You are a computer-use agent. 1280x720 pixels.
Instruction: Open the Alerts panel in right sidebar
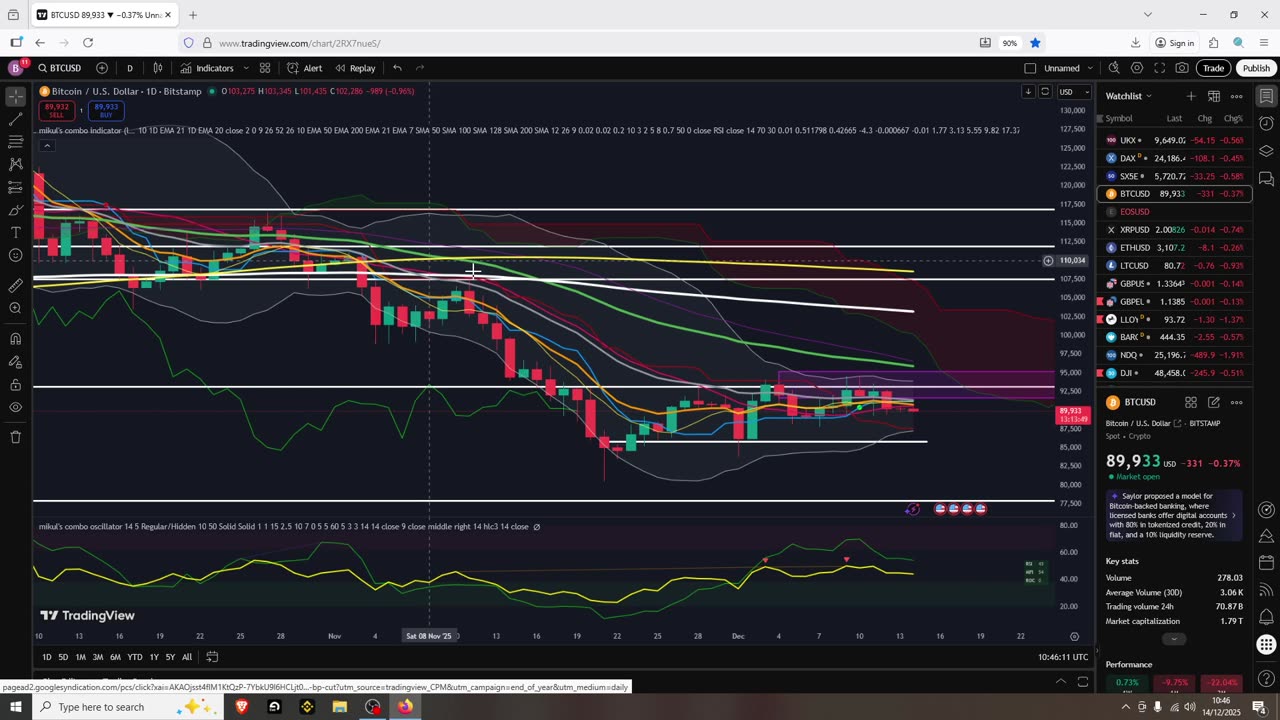pyautogui.click(x=1266, y=124)
